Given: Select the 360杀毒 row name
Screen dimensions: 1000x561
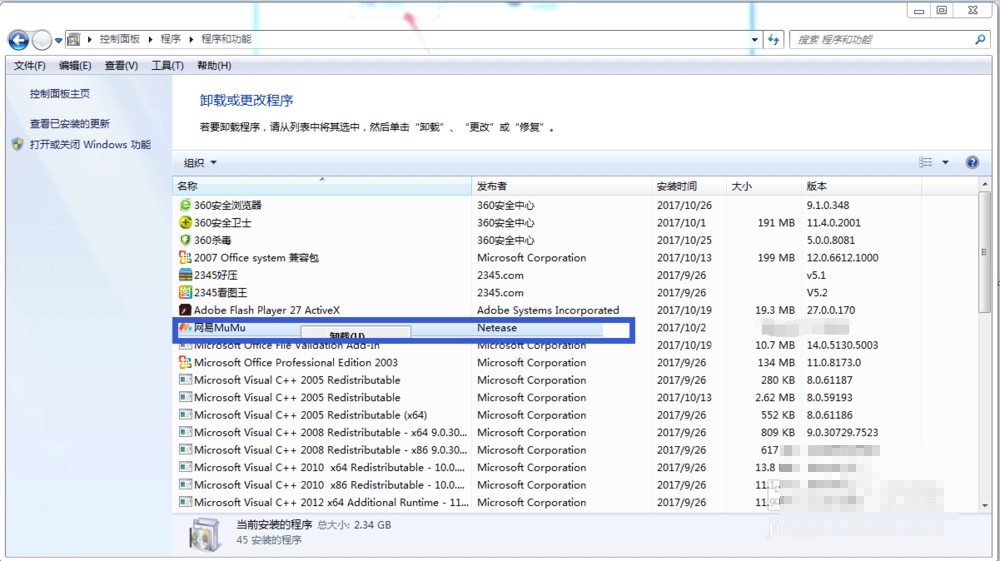Looking at the screenshot, I should (x=212, y=240).
